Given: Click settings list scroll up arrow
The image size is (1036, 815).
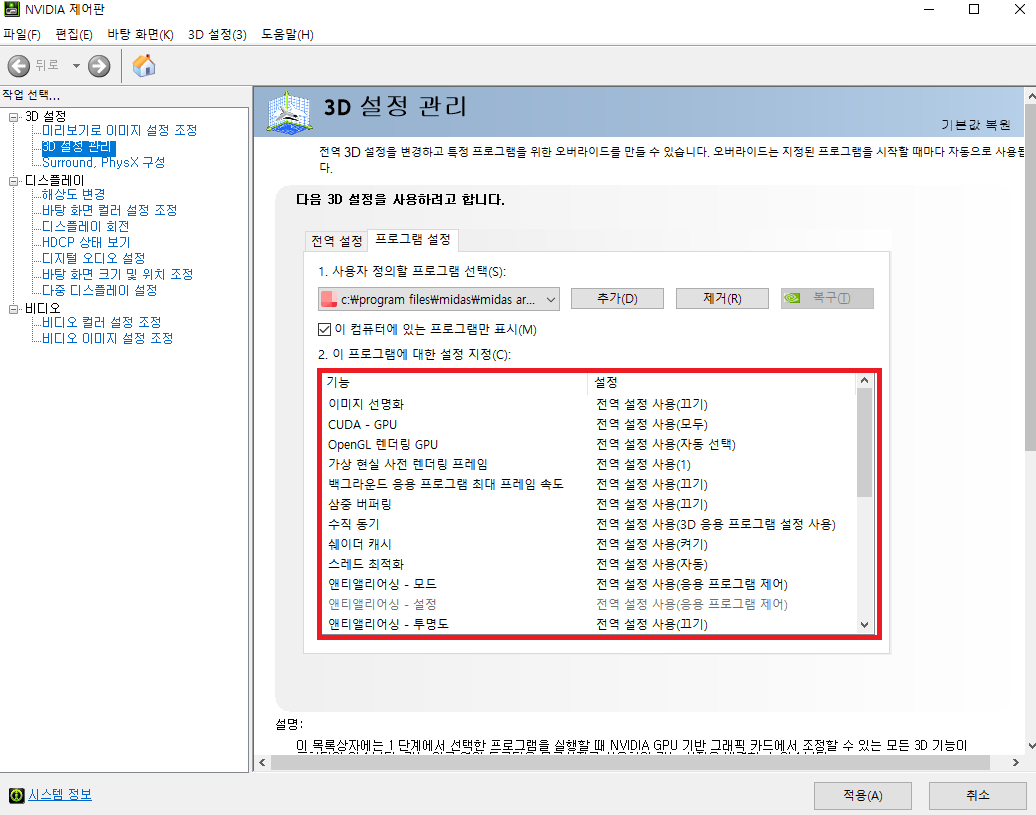Looking at the screenshot, I should coord(864,380).
